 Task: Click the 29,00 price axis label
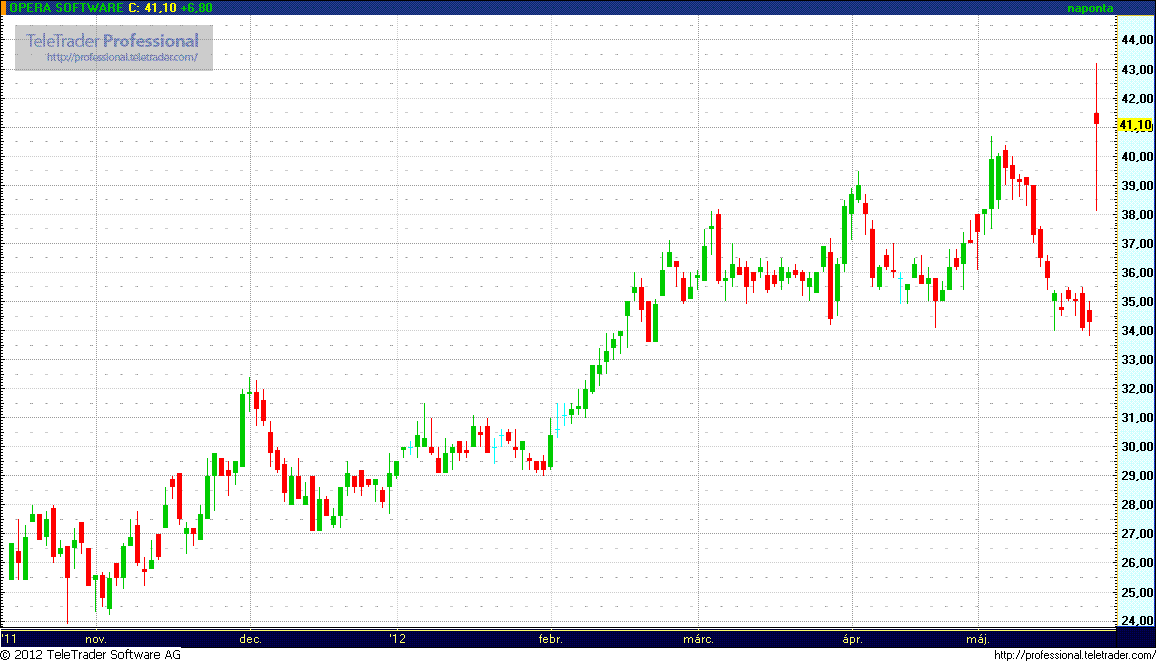coord(1137,475)
